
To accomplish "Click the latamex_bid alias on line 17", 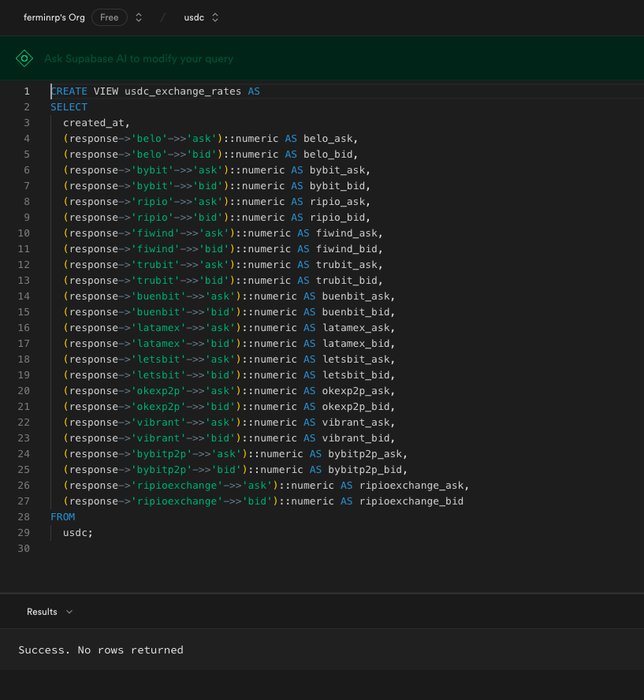I will (356, 344).
